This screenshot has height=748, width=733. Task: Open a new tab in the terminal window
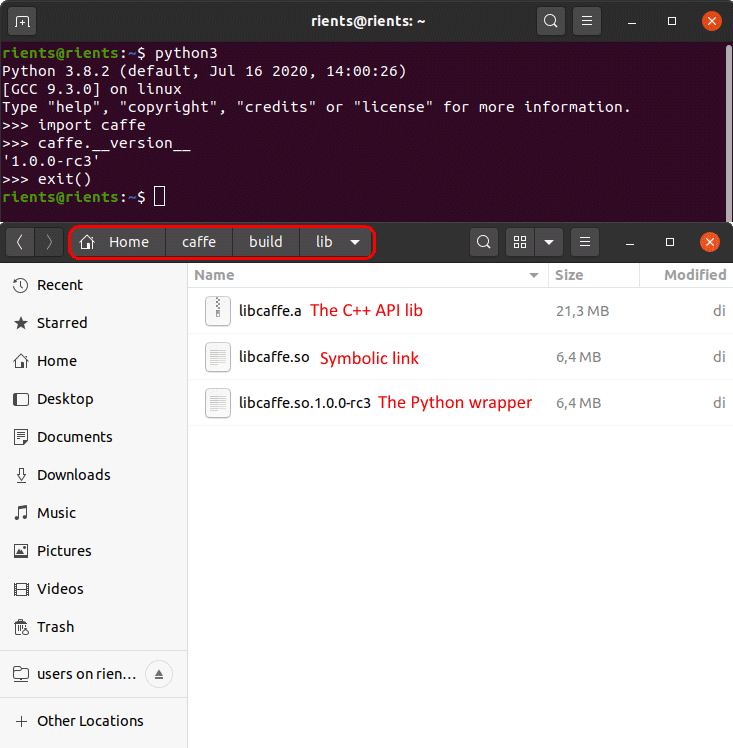(x=22, y=21)
